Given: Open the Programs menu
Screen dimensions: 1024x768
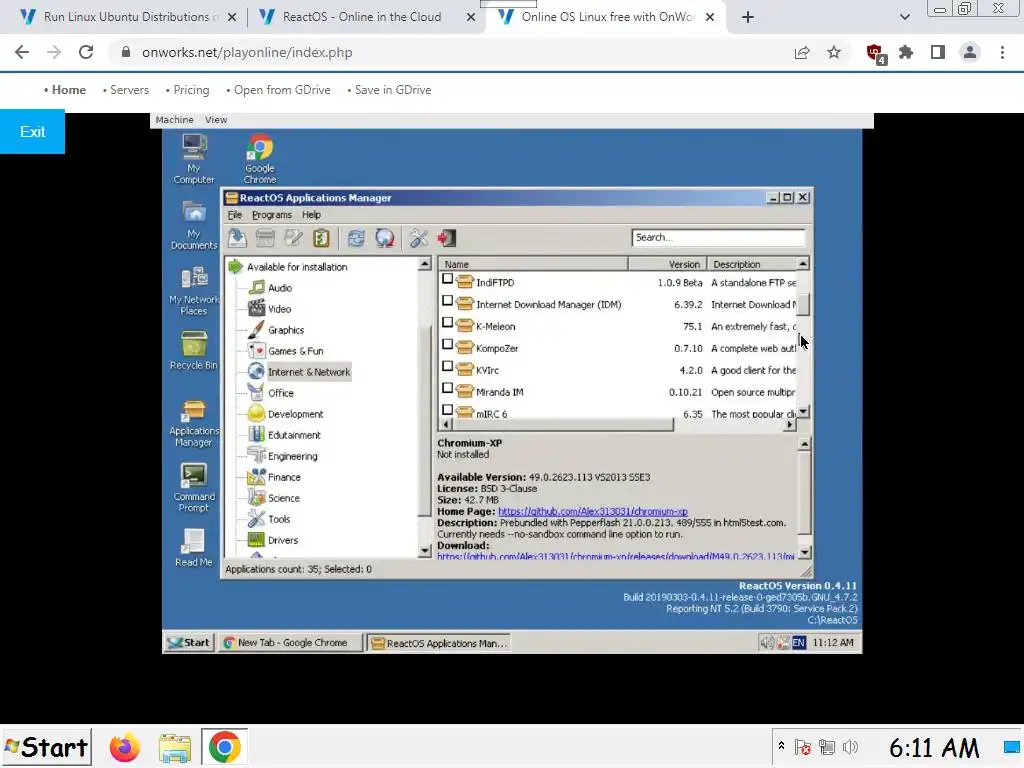Looking at the screenshot, I should coord(272,215).
